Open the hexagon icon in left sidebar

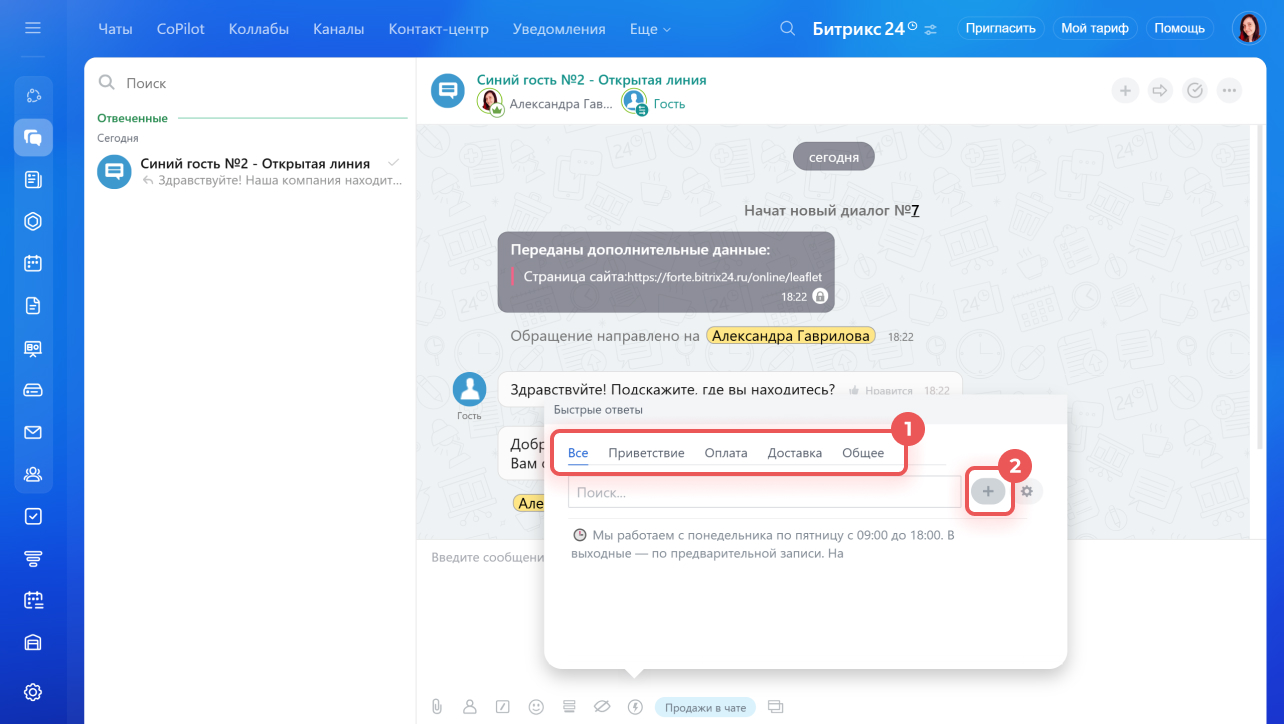[x=33, y=222]
